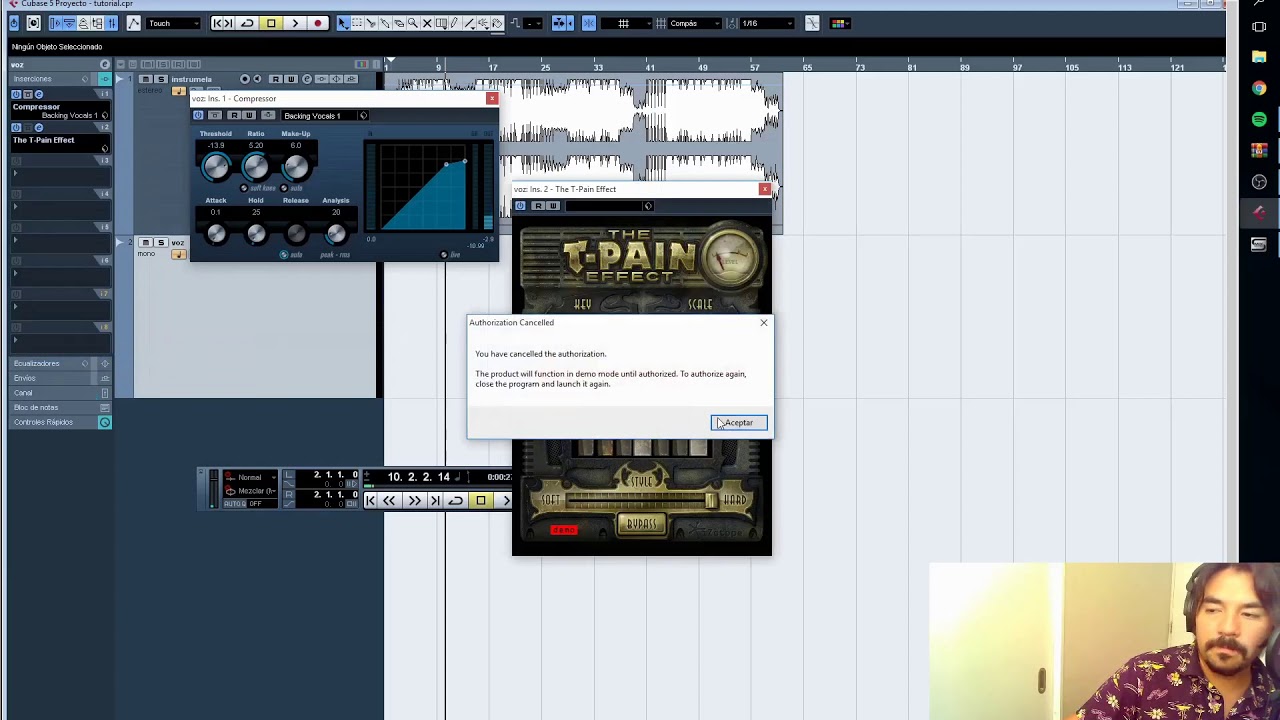
Task: Select the Erase tool
Action: (x=399, y=23)
